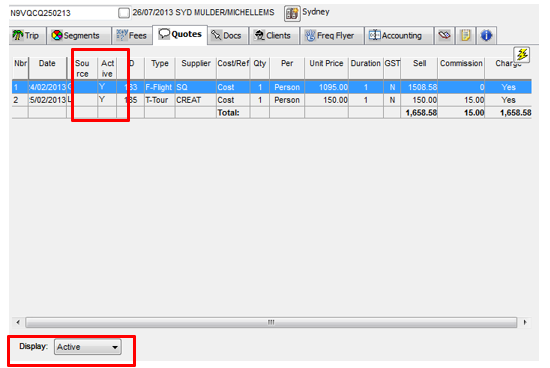Open the Display dropdown showing Active
Image resolution: width=550 pixels, height=368 pixels.
point(88,347)
